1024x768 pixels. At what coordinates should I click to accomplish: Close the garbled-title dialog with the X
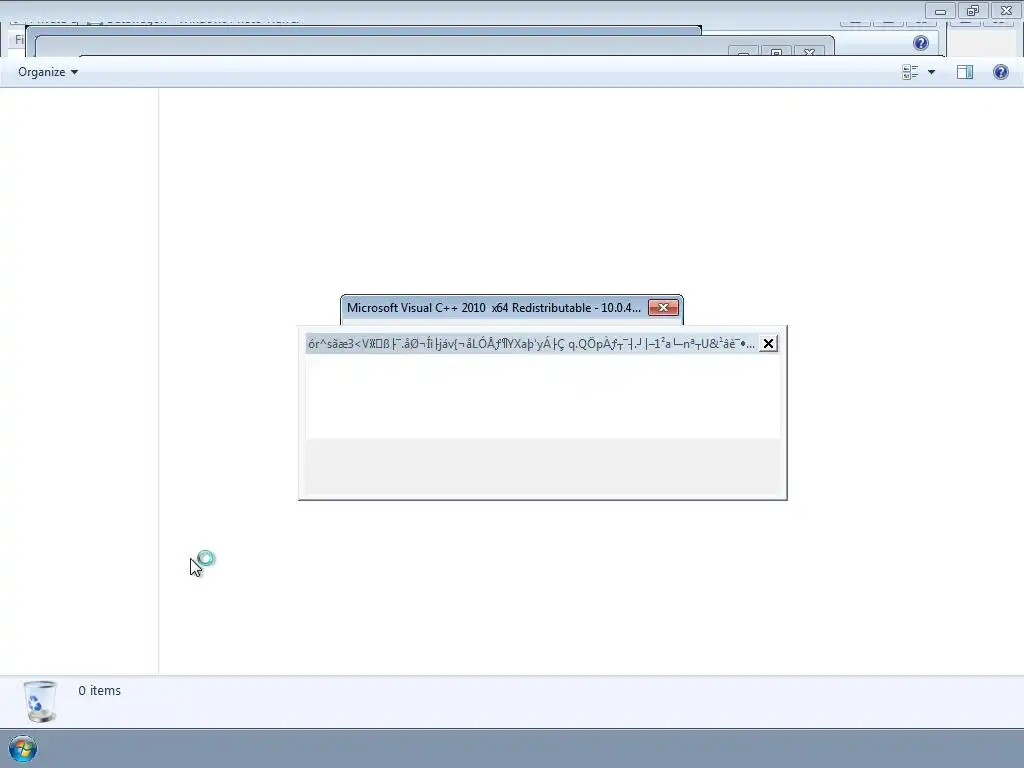point(769,344)
